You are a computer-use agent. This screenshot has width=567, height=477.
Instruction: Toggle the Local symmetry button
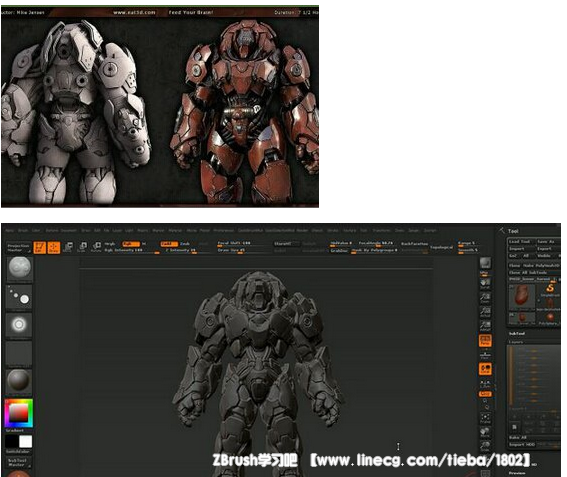485,369
